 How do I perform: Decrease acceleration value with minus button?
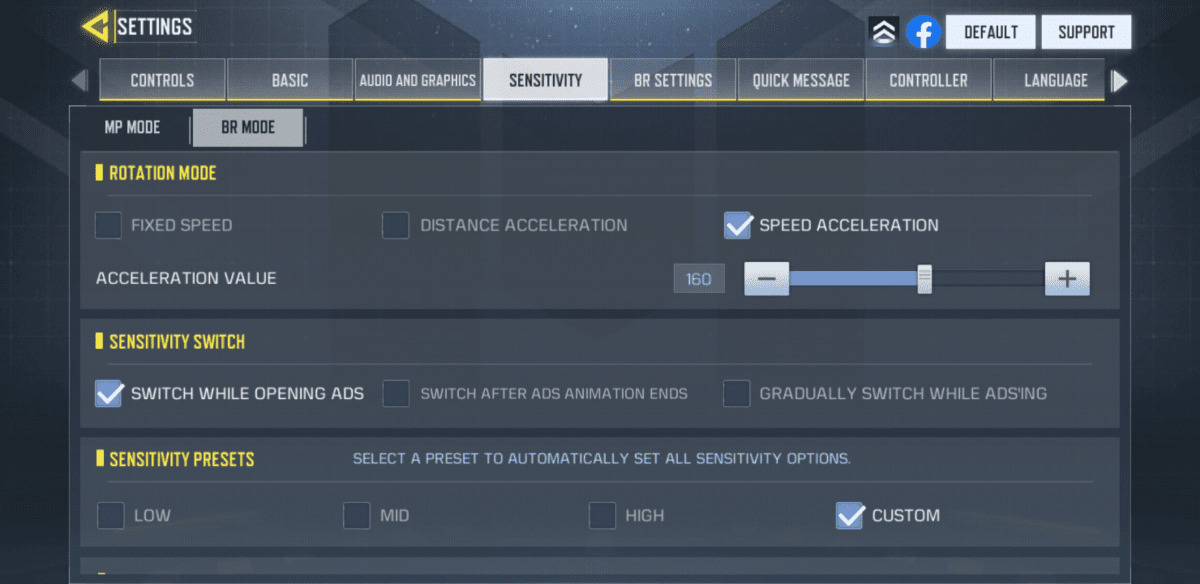(767, 279)
